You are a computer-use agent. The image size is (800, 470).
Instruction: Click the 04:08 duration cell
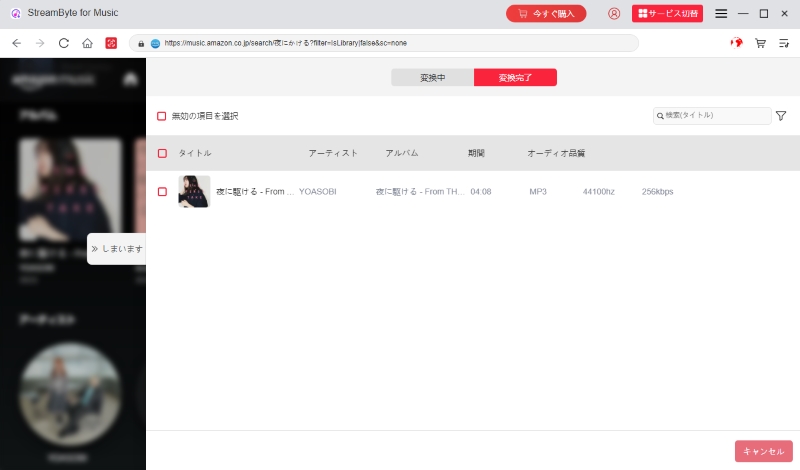(481, 192)
